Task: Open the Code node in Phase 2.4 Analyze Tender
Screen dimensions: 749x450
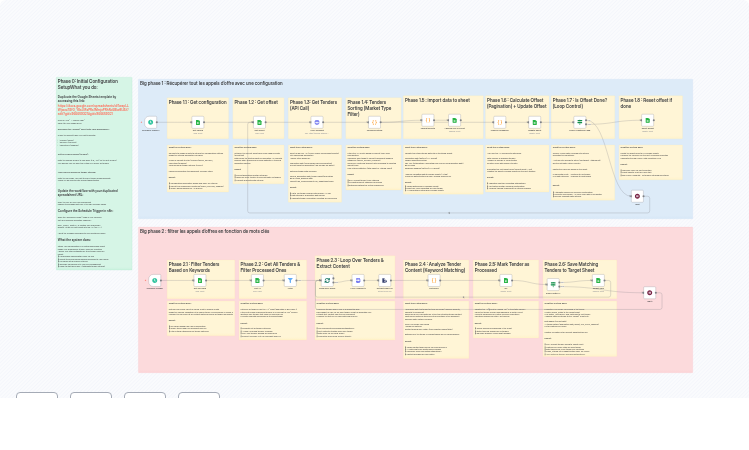Action: (434, 281)
